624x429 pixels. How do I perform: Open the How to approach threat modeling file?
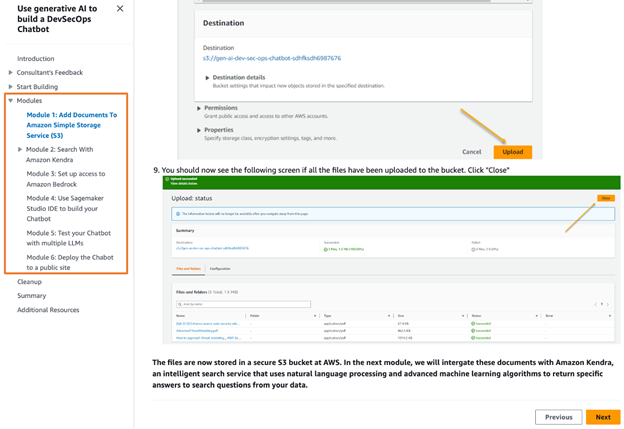coord(209,338)
